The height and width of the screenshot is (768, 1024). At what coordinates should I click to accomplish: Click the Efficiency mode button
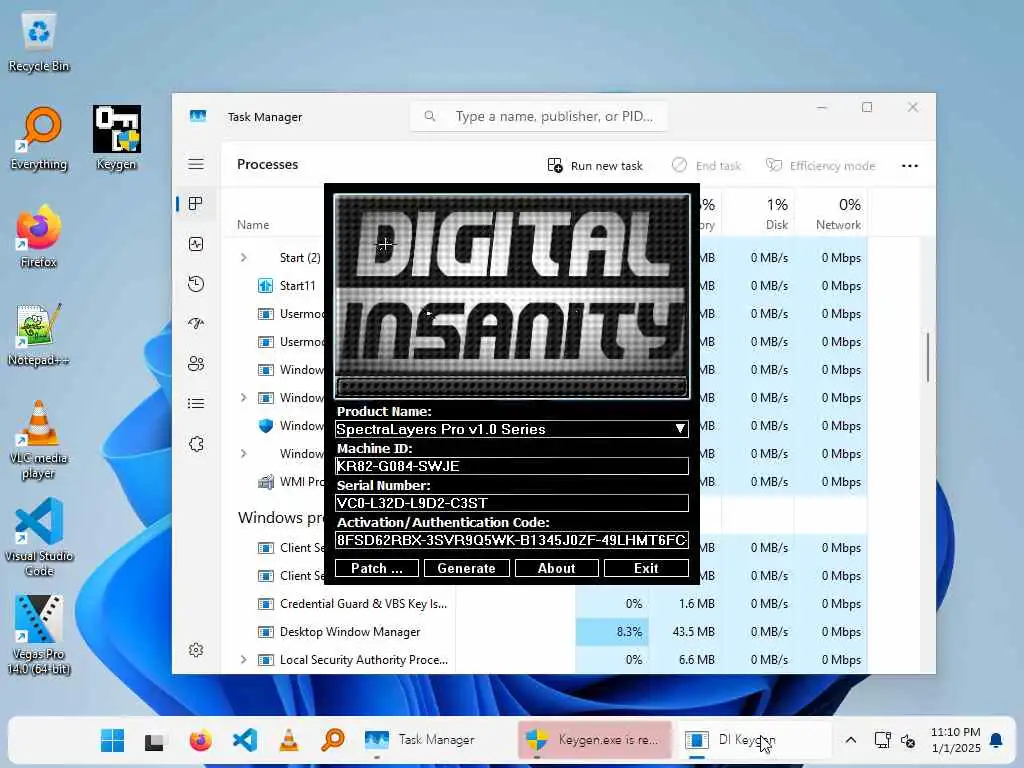[820, 166]
